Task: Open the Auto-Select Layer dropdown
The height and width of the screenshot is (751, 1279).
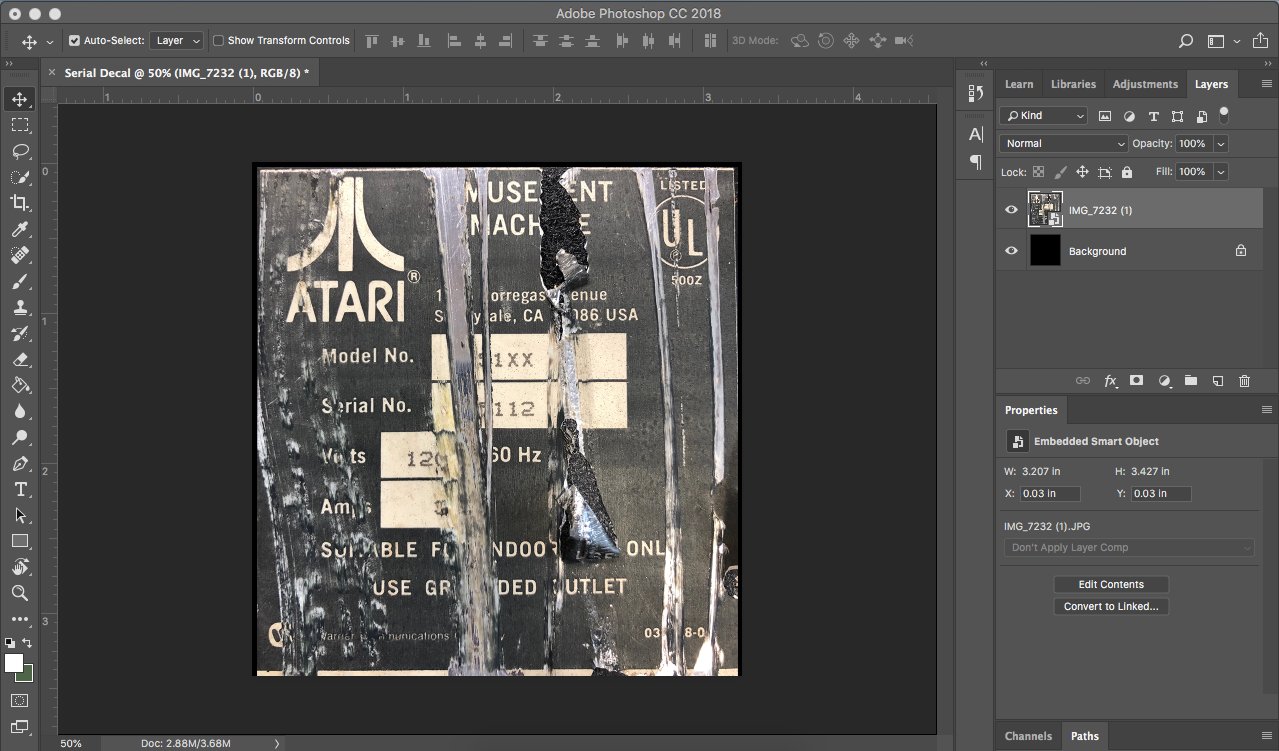Action: (x=177, y=41)
